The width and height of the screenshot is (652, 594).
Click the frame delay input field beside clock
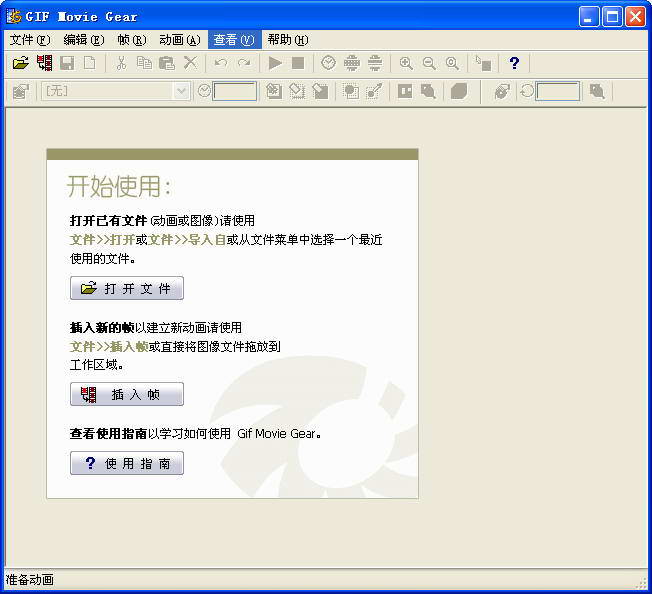coord(235,91)
